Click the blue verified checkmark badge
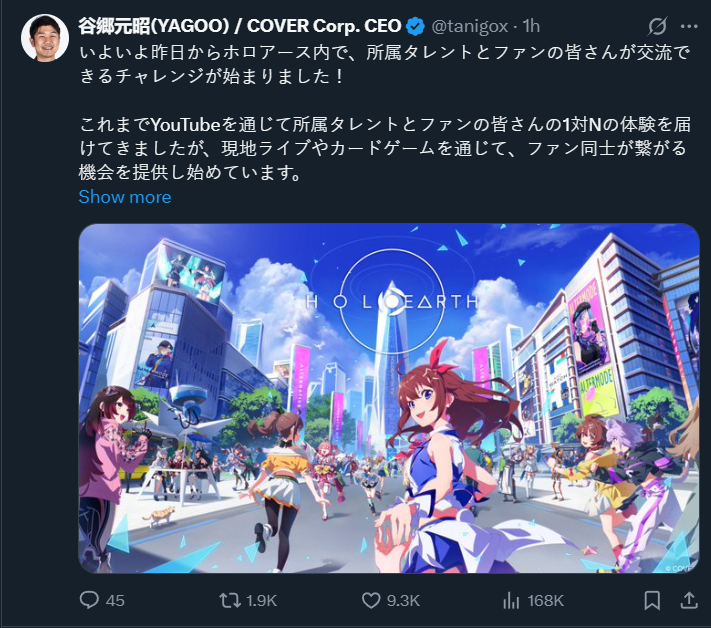Screen dimensions: 711x628 415,26
